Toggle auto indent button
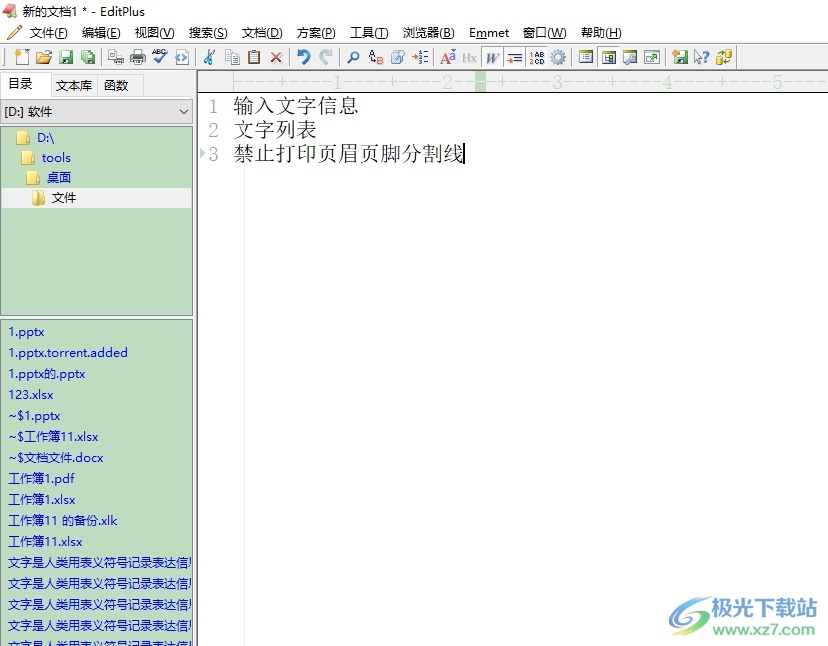Image resolution: width=828 pixels, height=646 pixels. (514, 57)
